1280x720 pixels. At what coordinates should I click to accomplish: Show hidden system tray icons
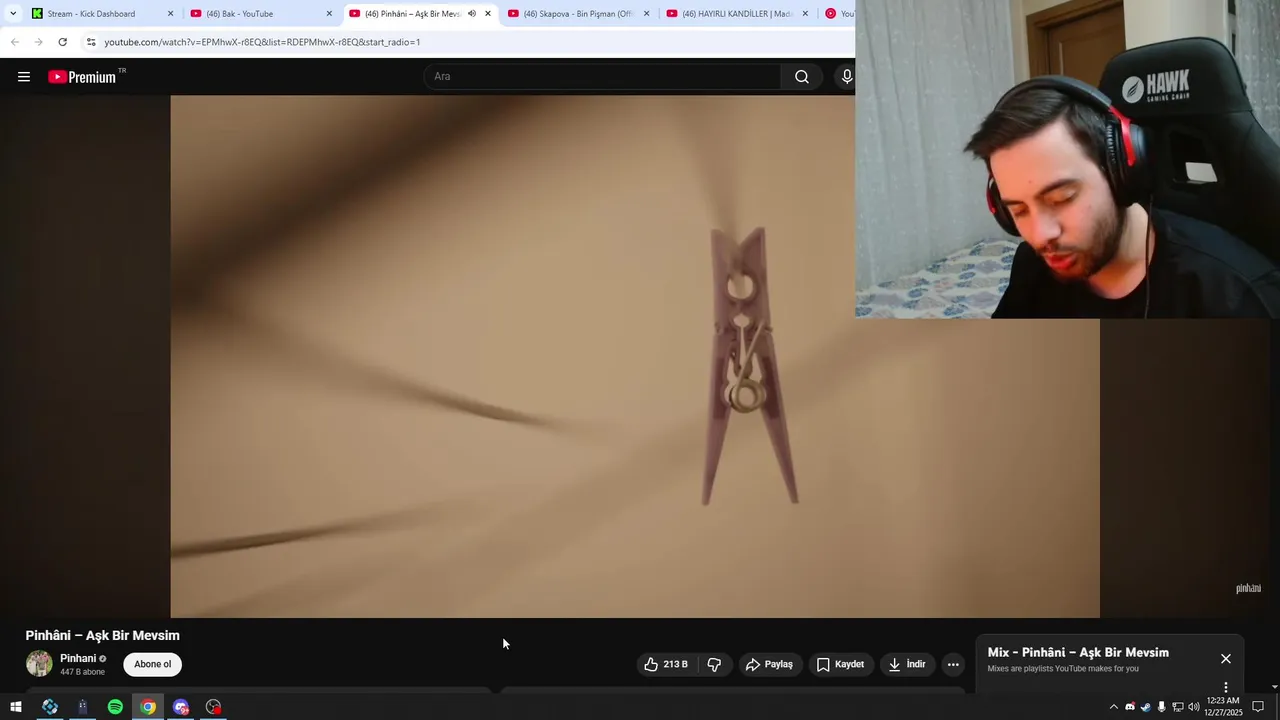click(x=1114, y=707)
